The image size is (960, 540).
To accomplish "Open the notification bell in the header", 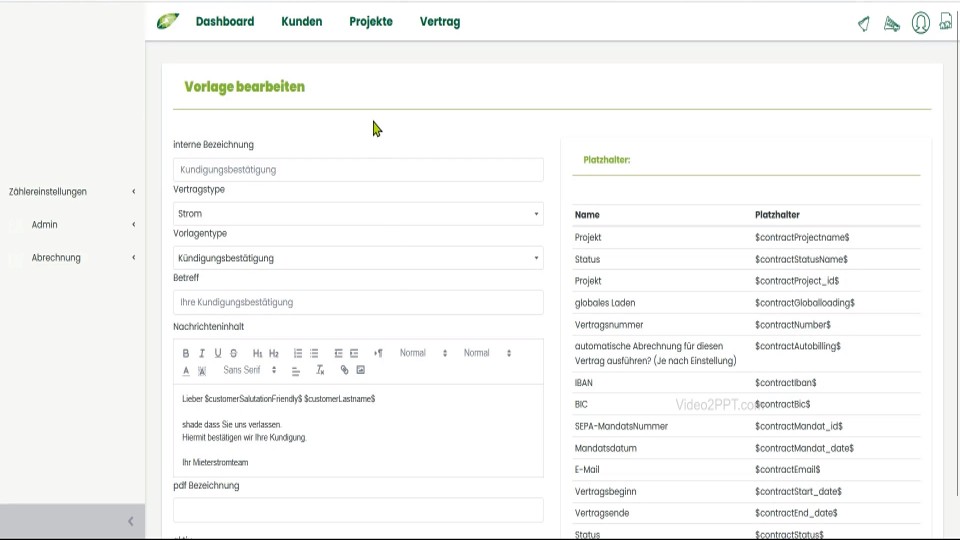I will (864, 23).
